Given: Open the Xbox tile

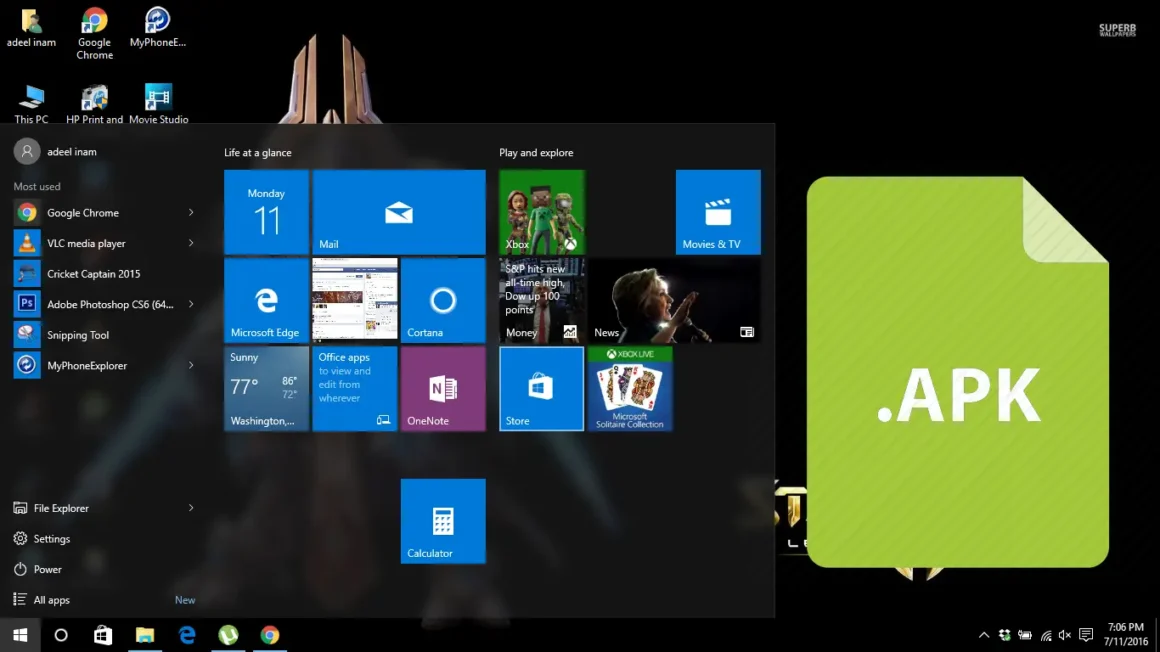Looking at the screenshot, I should [x=542, y=212].
